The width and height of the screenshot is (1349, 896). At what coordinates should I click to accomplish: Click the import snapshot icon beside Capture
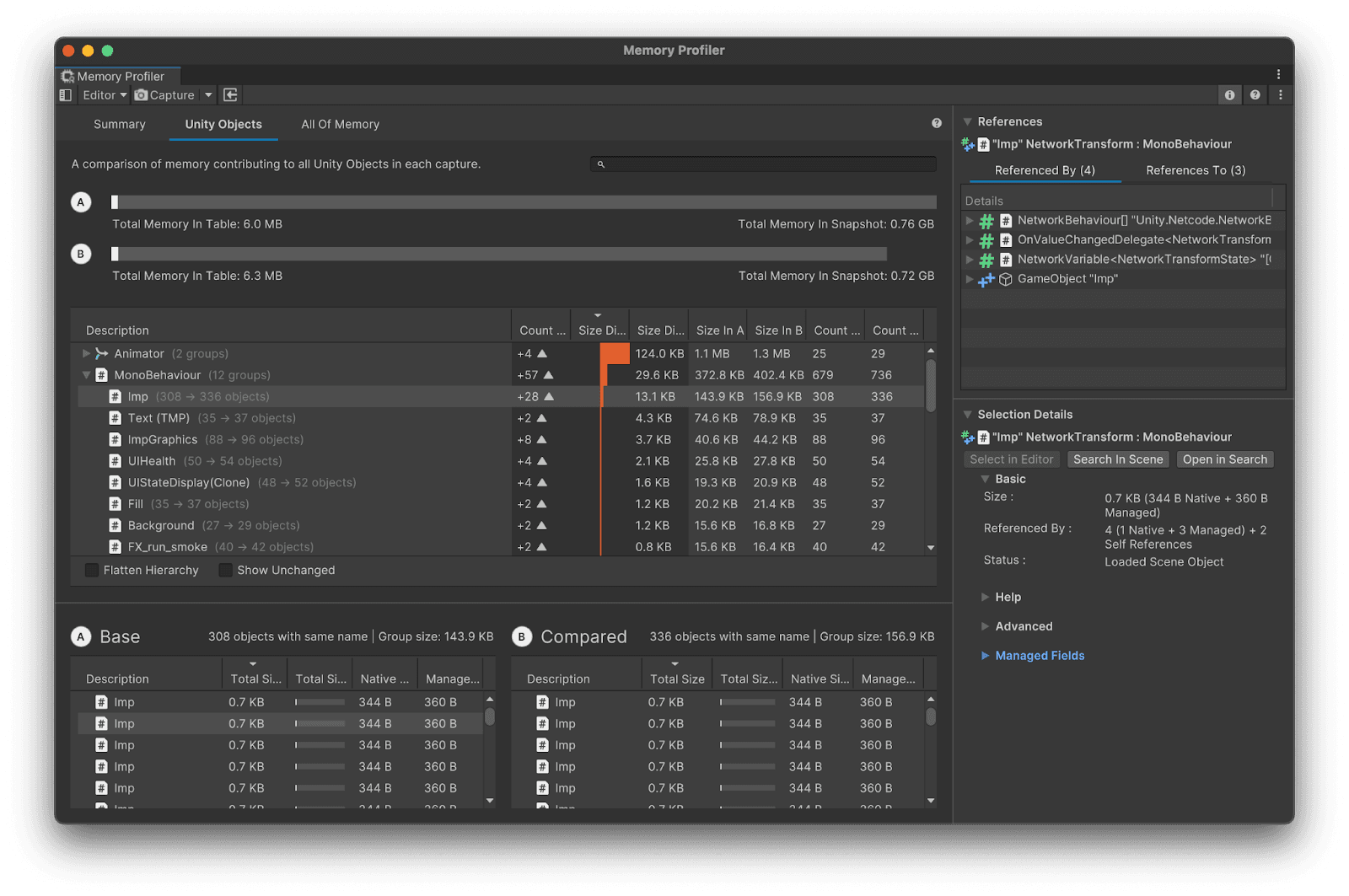(x=230, y=94)
